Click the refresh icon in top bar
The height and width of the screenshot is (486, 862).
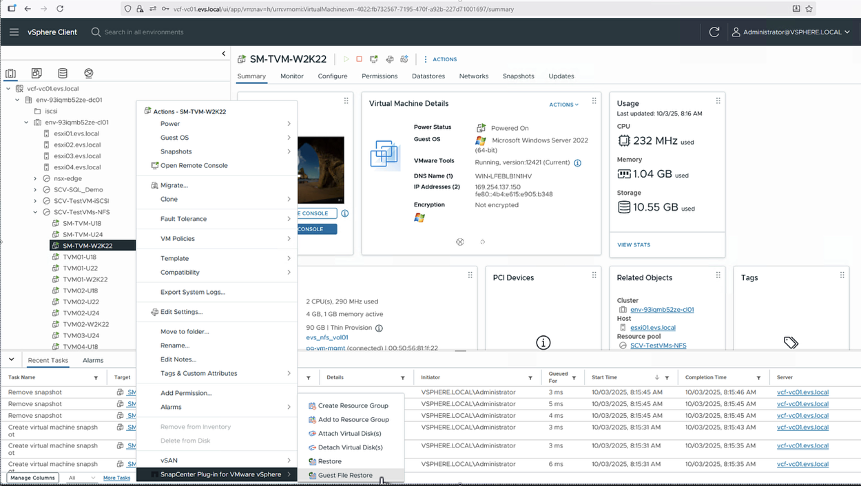[x=714, y=32]
